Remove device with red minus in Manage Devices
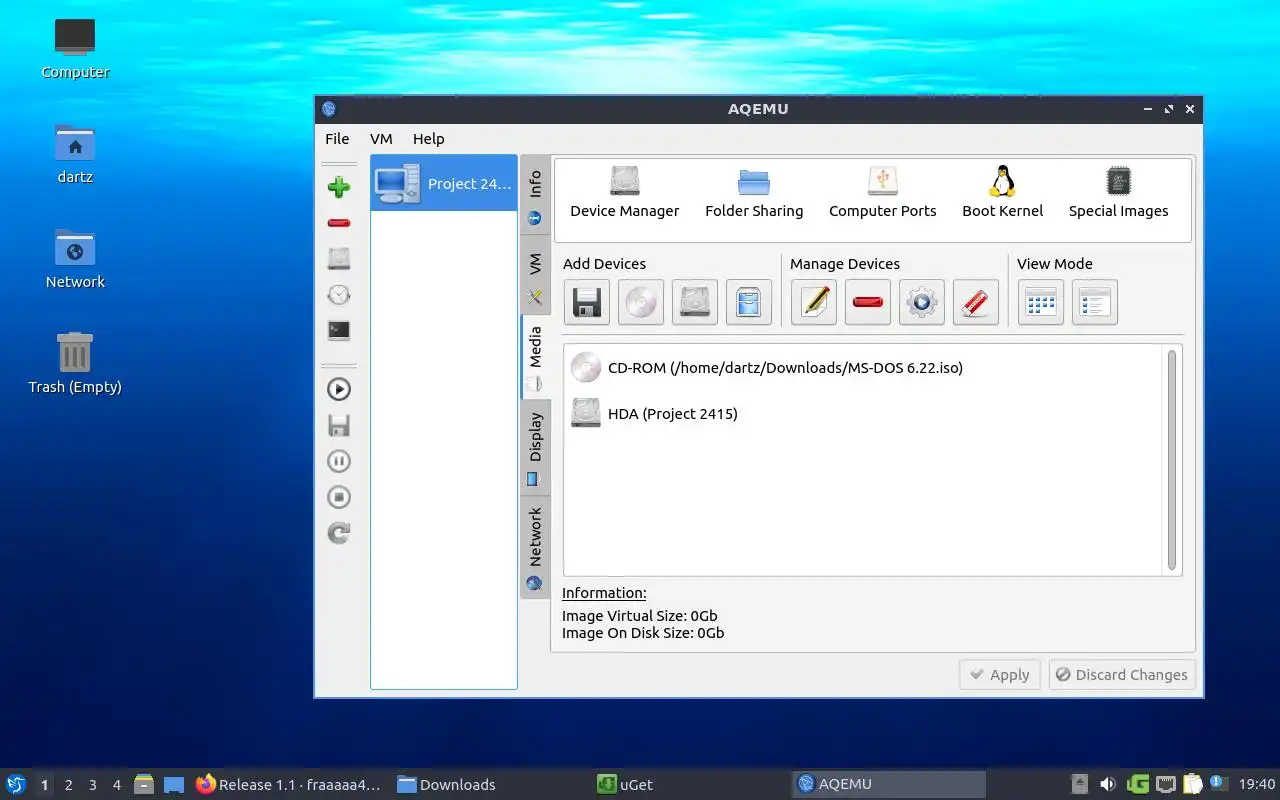The width and height of the screenshot is (1280, 800). point(868,302)
